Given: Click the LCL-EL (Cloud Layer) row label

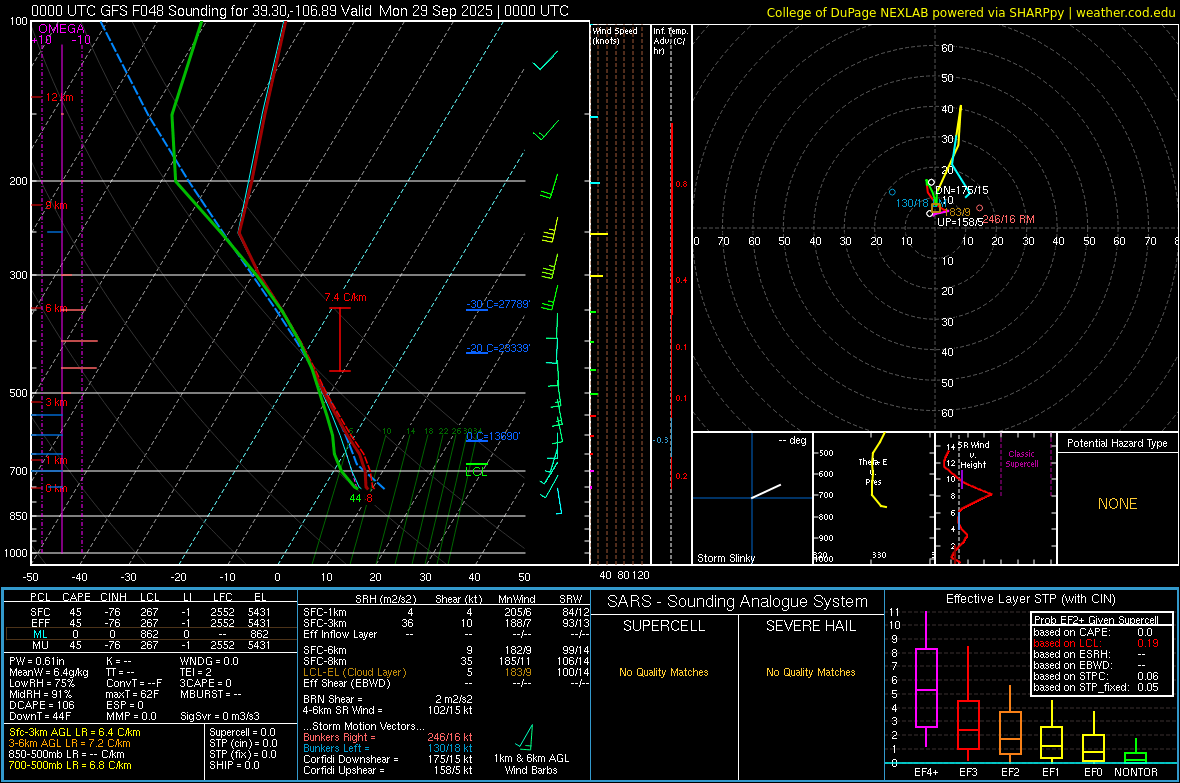Looking at the screenshot, I should pos(354,672).
